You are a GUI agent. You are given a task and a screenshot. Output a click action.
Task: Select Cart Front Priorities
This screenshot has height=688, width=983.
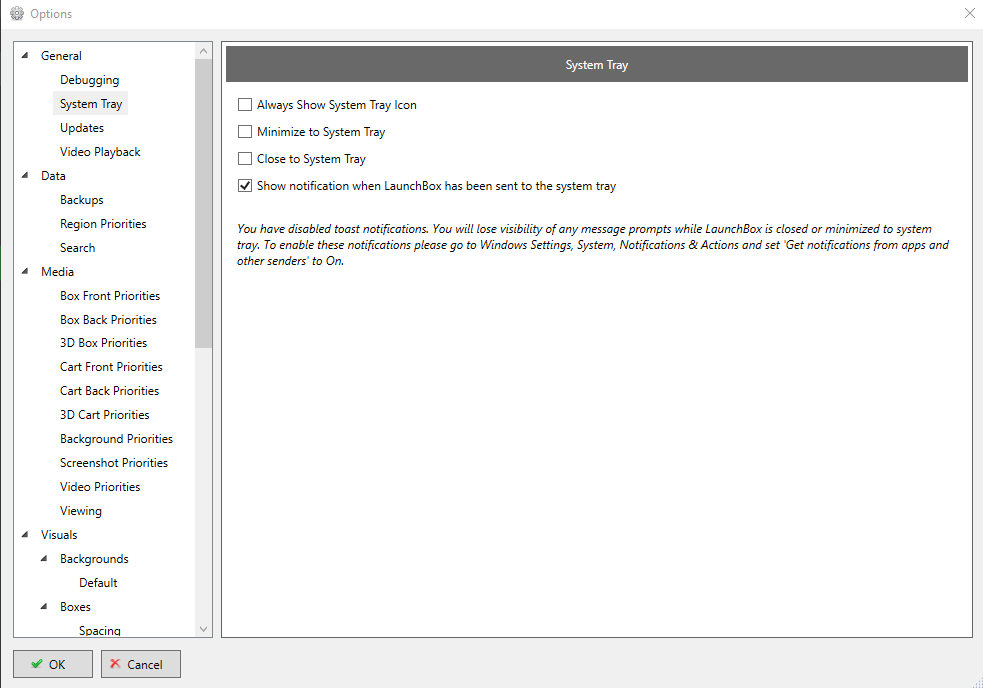pyautogui.click(x=112, y=367)
